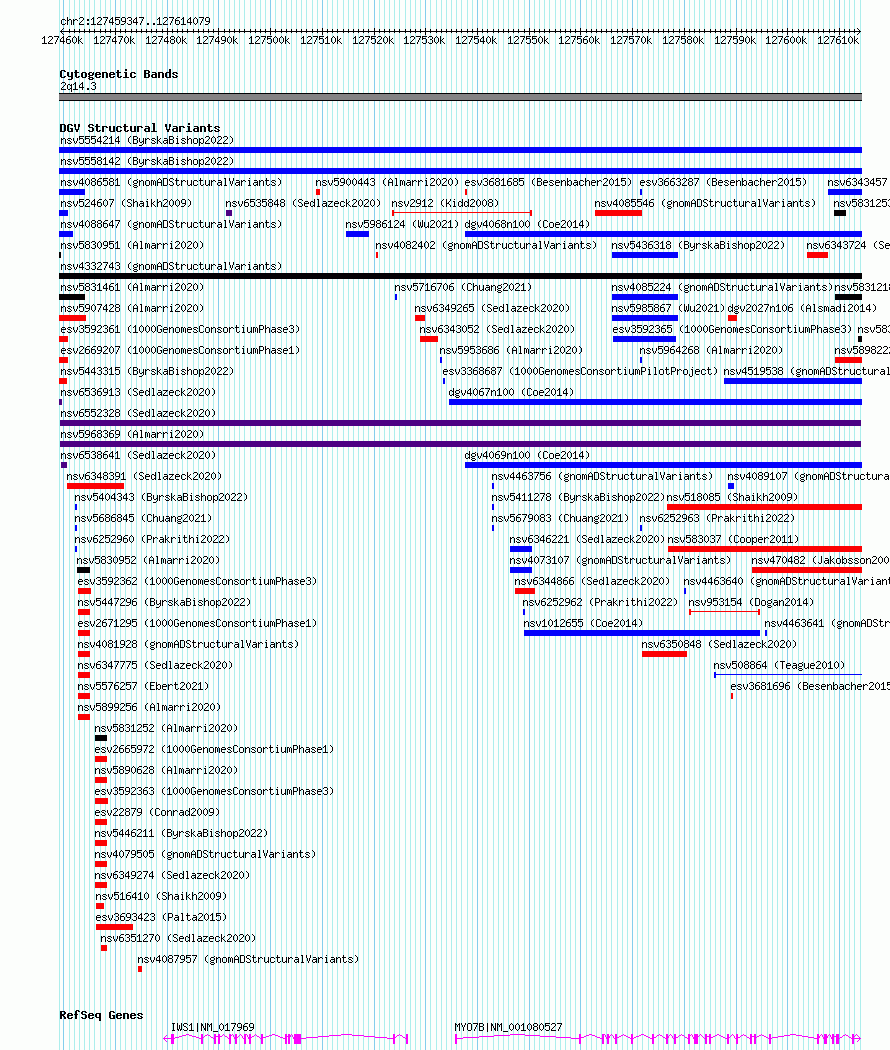890x1050 pixels.
Task: Click the purple nsv5968369 variant bar
Action: [x=460, y=444]
